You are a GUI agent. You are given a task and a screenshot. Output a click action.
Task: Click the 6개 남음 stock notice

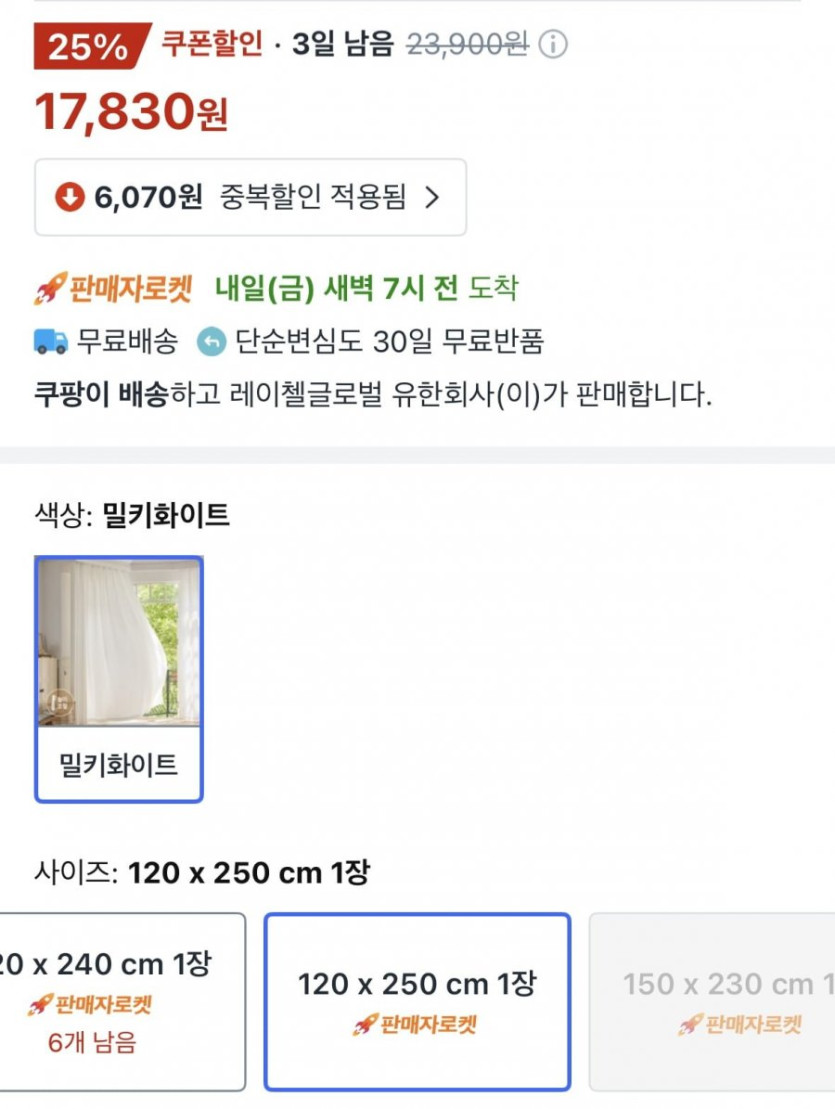(x=93, y=1043)
